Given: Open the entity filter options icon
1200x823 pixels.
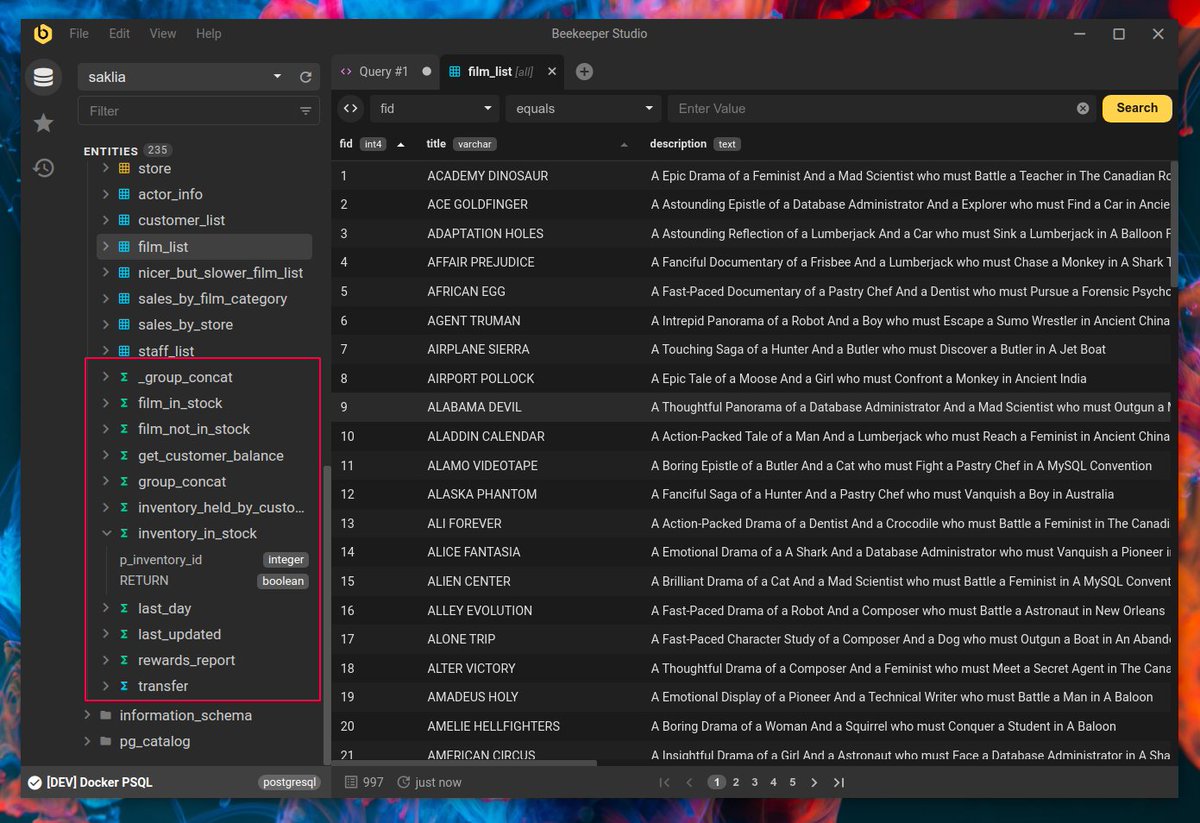Looking at the screenshot, I should [305, 111].
